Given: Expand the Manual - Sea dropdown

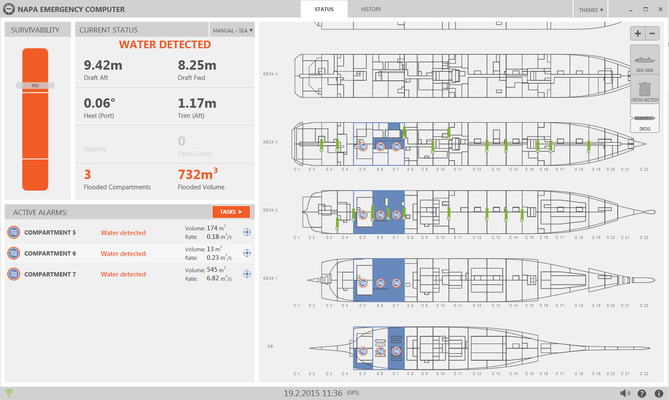Looking at the screenshot, I should tap(232, 30).
